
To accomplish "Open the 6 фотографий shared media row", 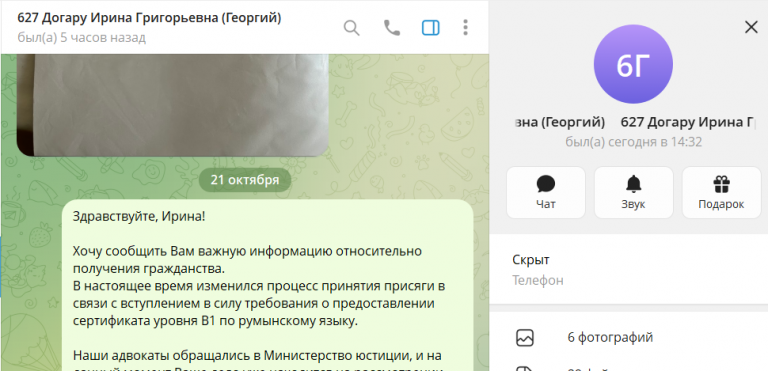I will pyautogui.click(x=628, y=338).
